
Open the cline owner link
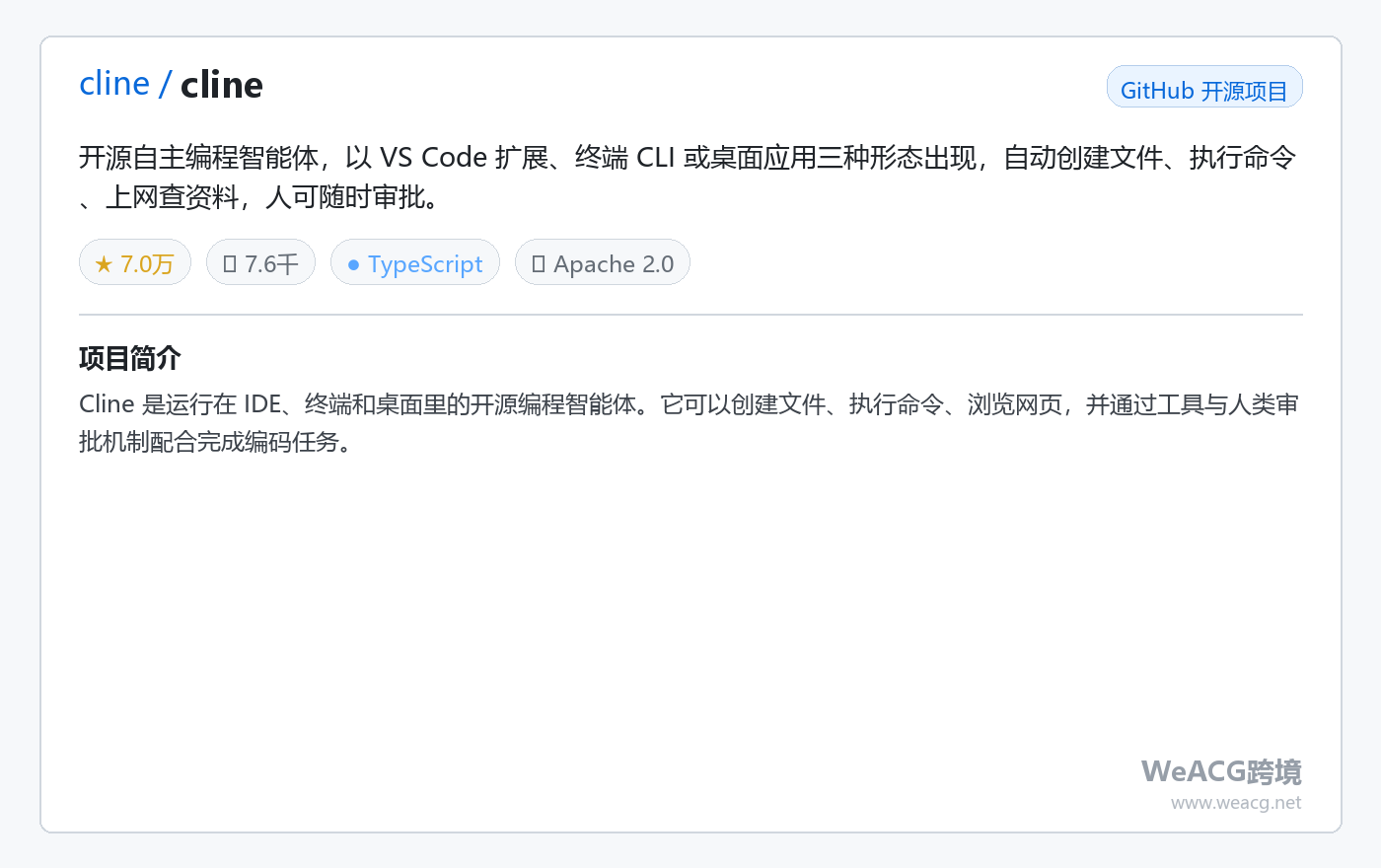(114, 84)
